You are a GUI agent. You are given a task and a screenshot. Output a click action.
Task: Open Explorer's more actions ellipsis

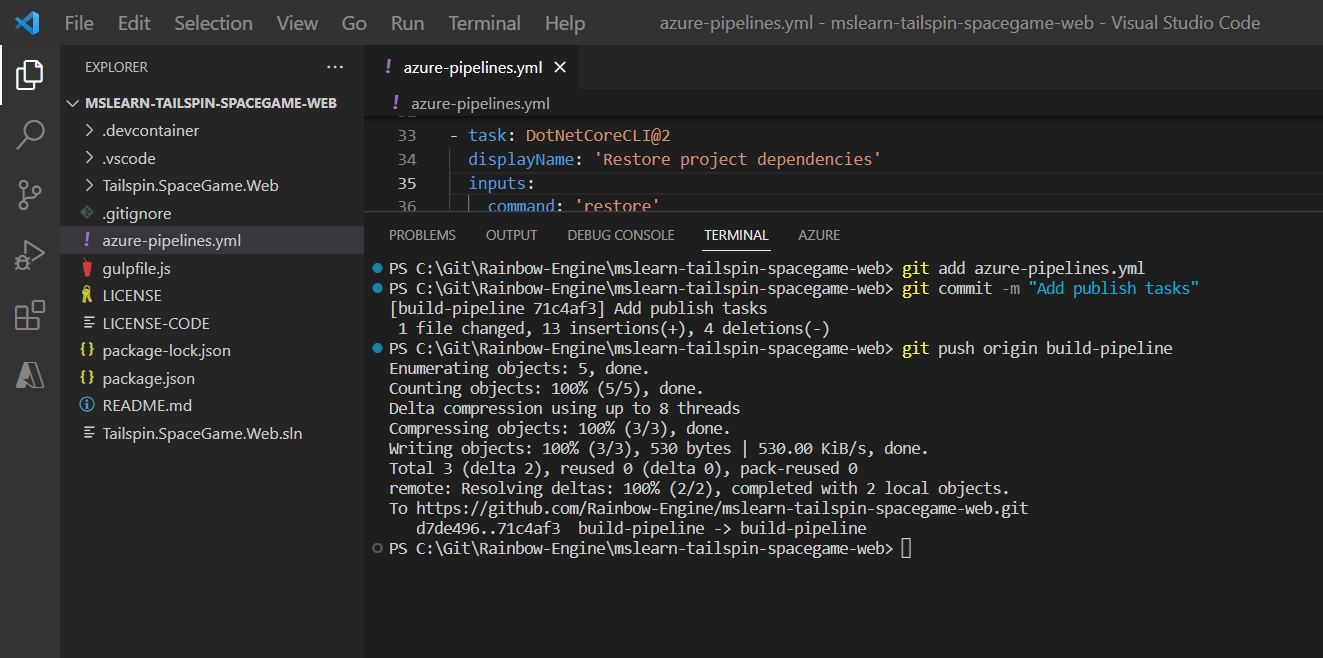335,67
